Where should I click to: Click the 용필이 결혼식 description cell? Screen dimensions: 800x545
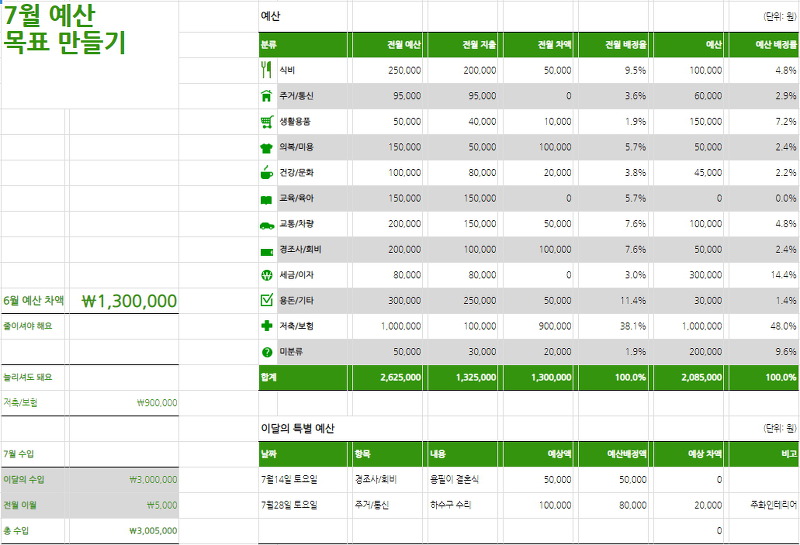[462, 480]
